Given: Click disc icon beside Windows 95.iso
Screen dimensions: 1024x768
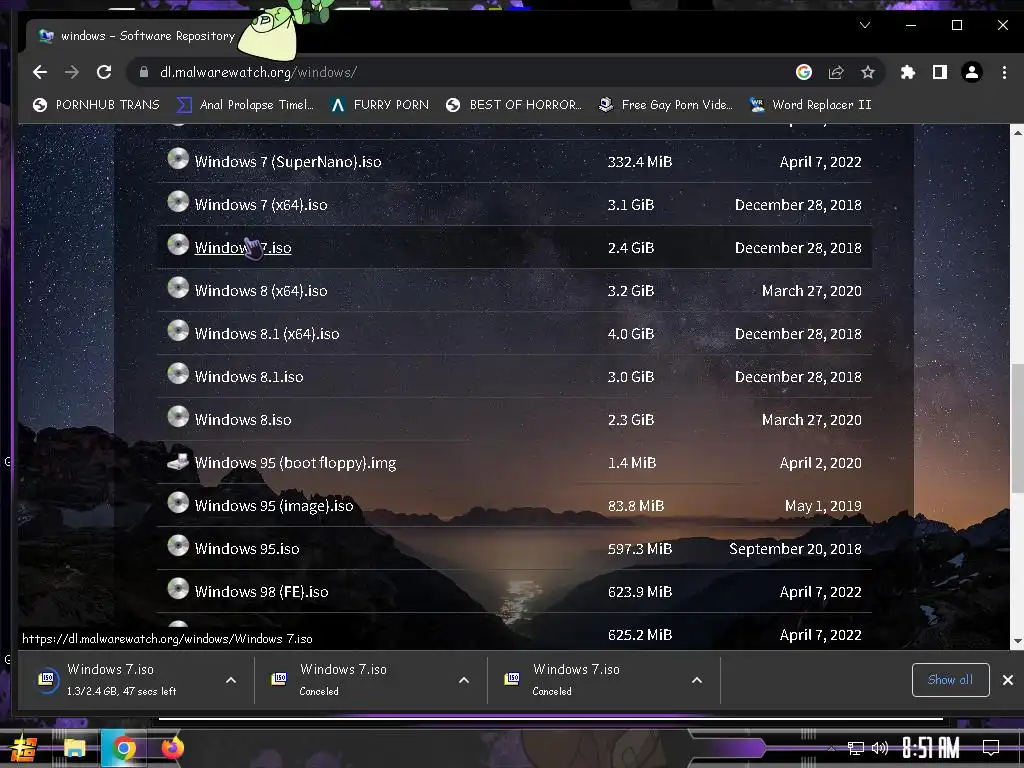Looking at the screenshot, I should point(178,546).
